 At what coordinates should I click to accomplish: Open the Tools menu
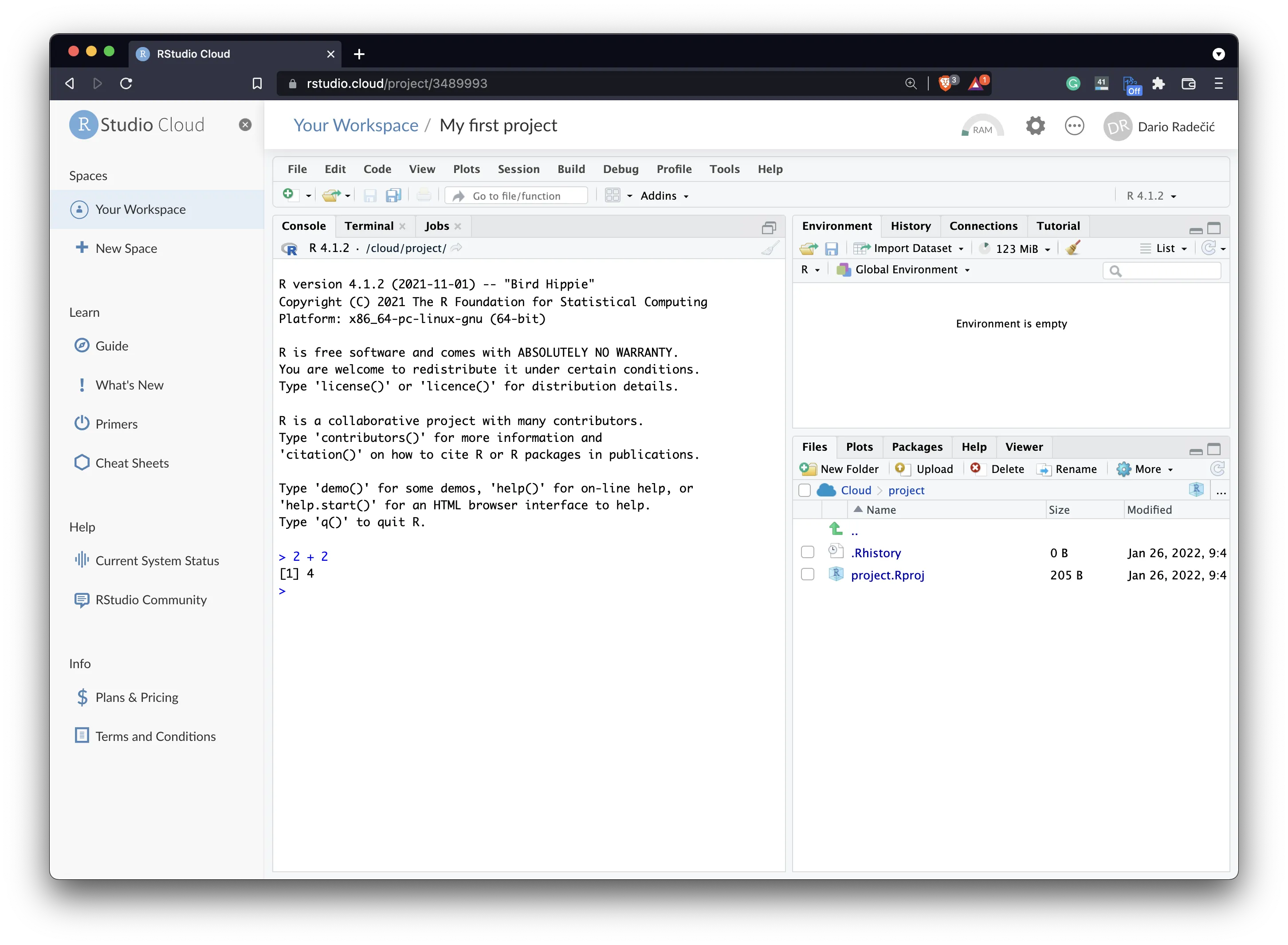[x=724, y=169]
